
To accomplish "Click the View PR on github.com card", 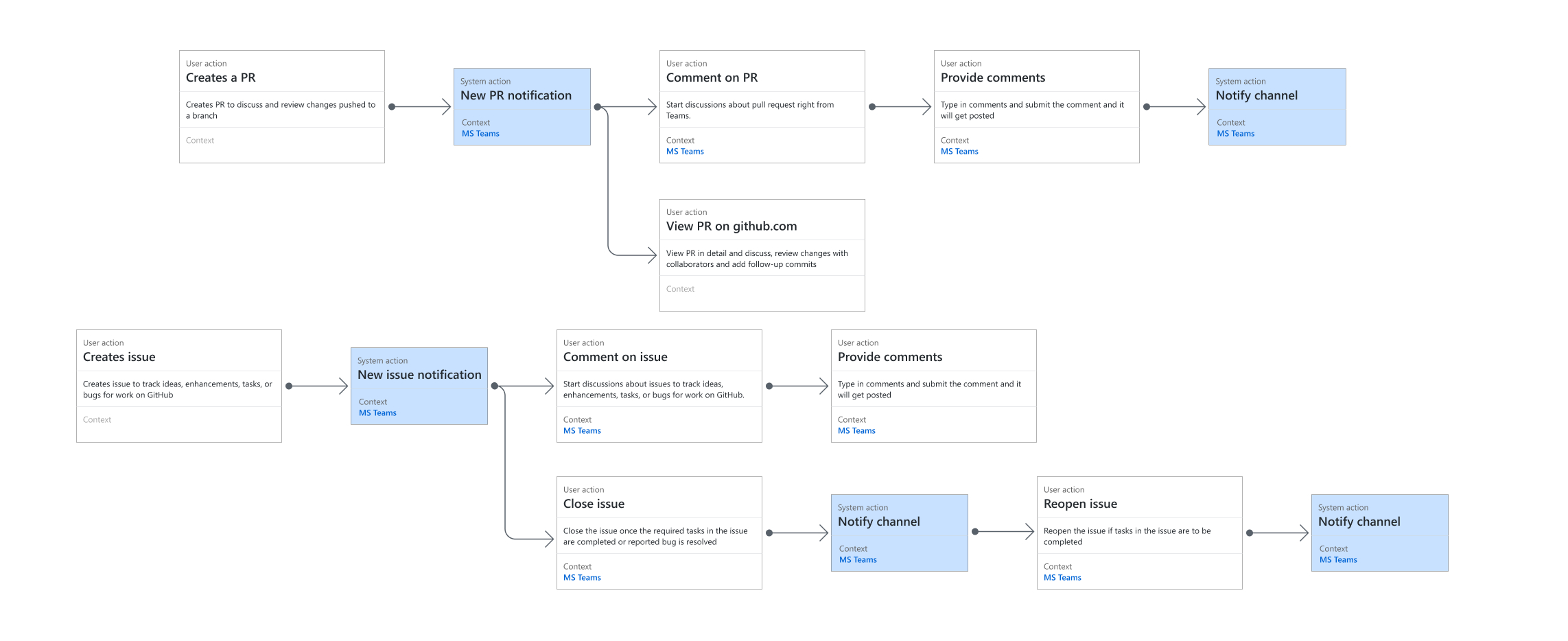I will [x=762, y=254].
